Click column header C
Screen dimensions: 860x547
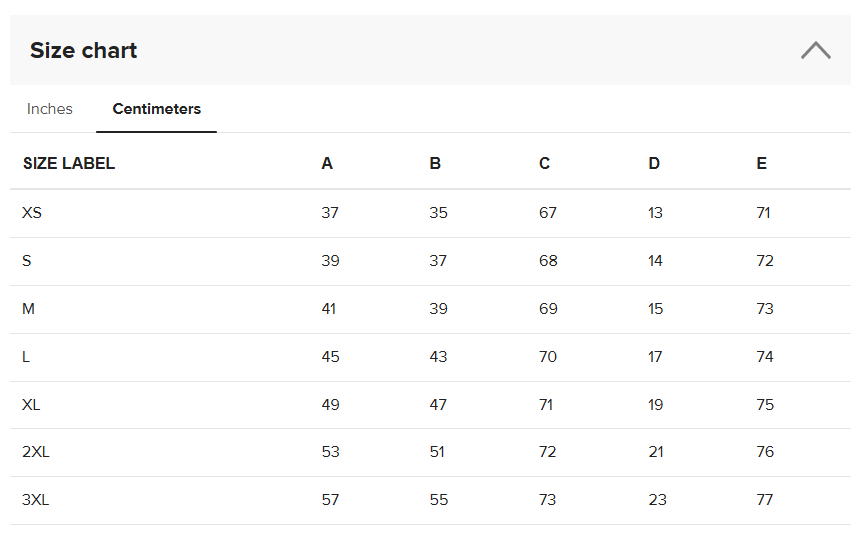pyautogui.click(x=544, y=164)
